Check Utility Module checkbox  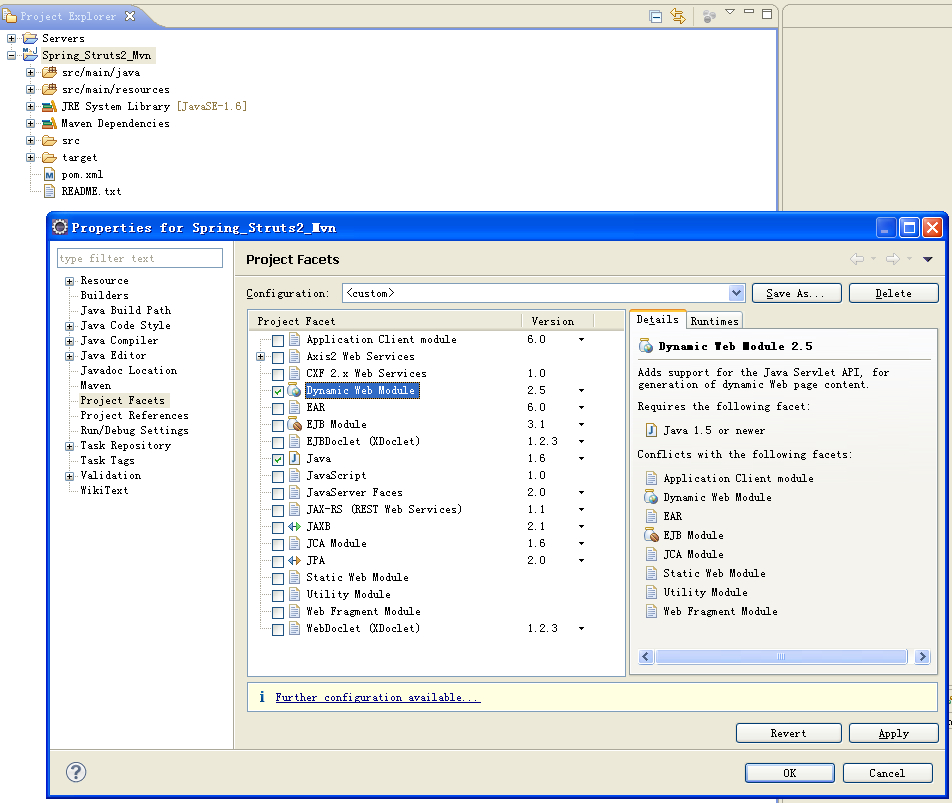click(x=278, y=595)
